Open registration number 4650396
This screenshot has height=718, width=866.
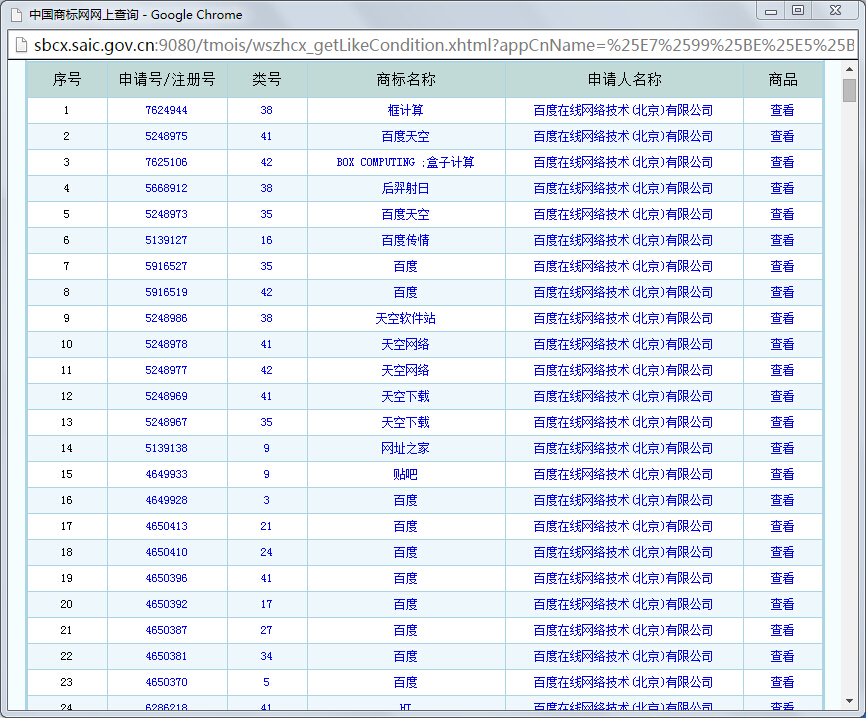tap(166, 578)
